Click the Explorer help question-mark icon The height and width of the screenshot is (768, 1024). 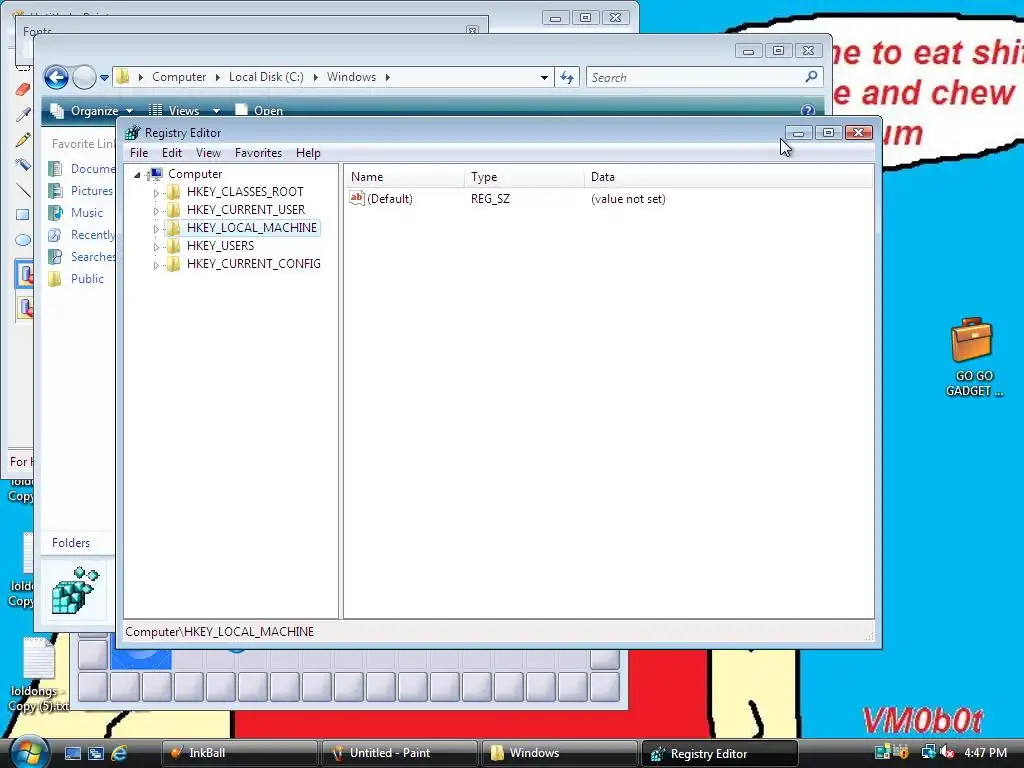[808, 110]
